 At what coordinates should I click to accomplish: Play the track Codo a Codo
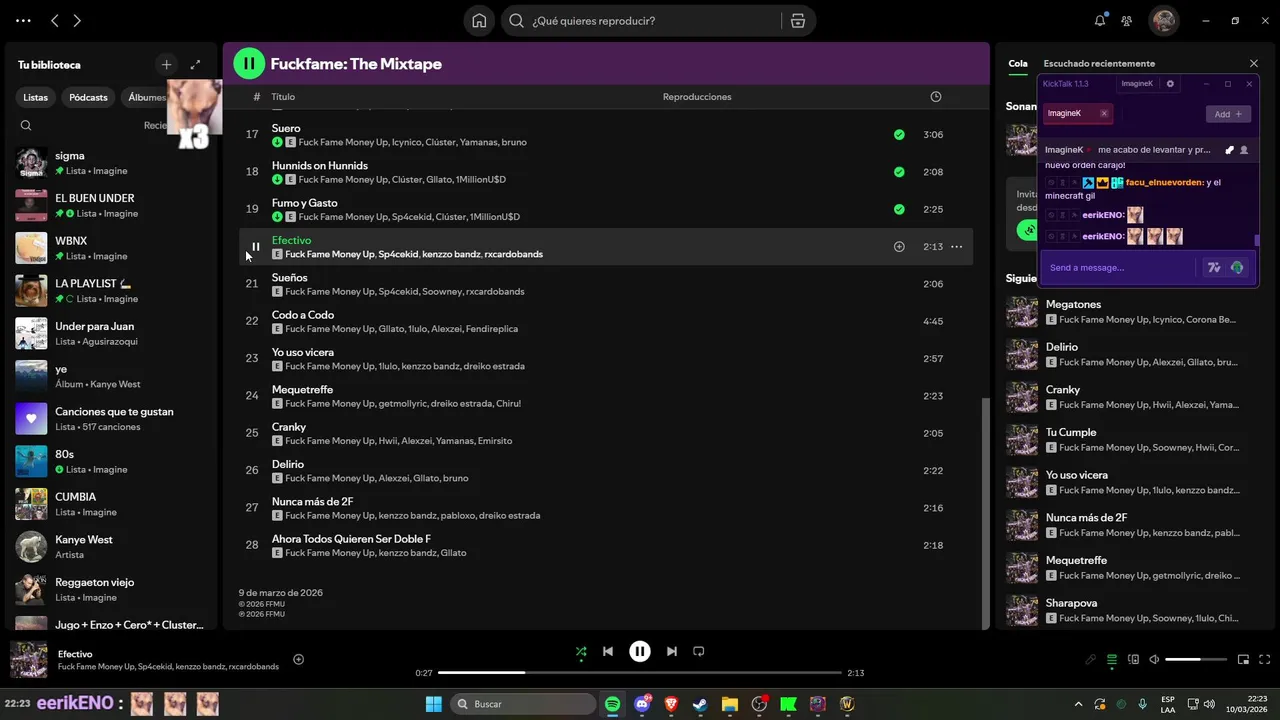tap(605, 322)
